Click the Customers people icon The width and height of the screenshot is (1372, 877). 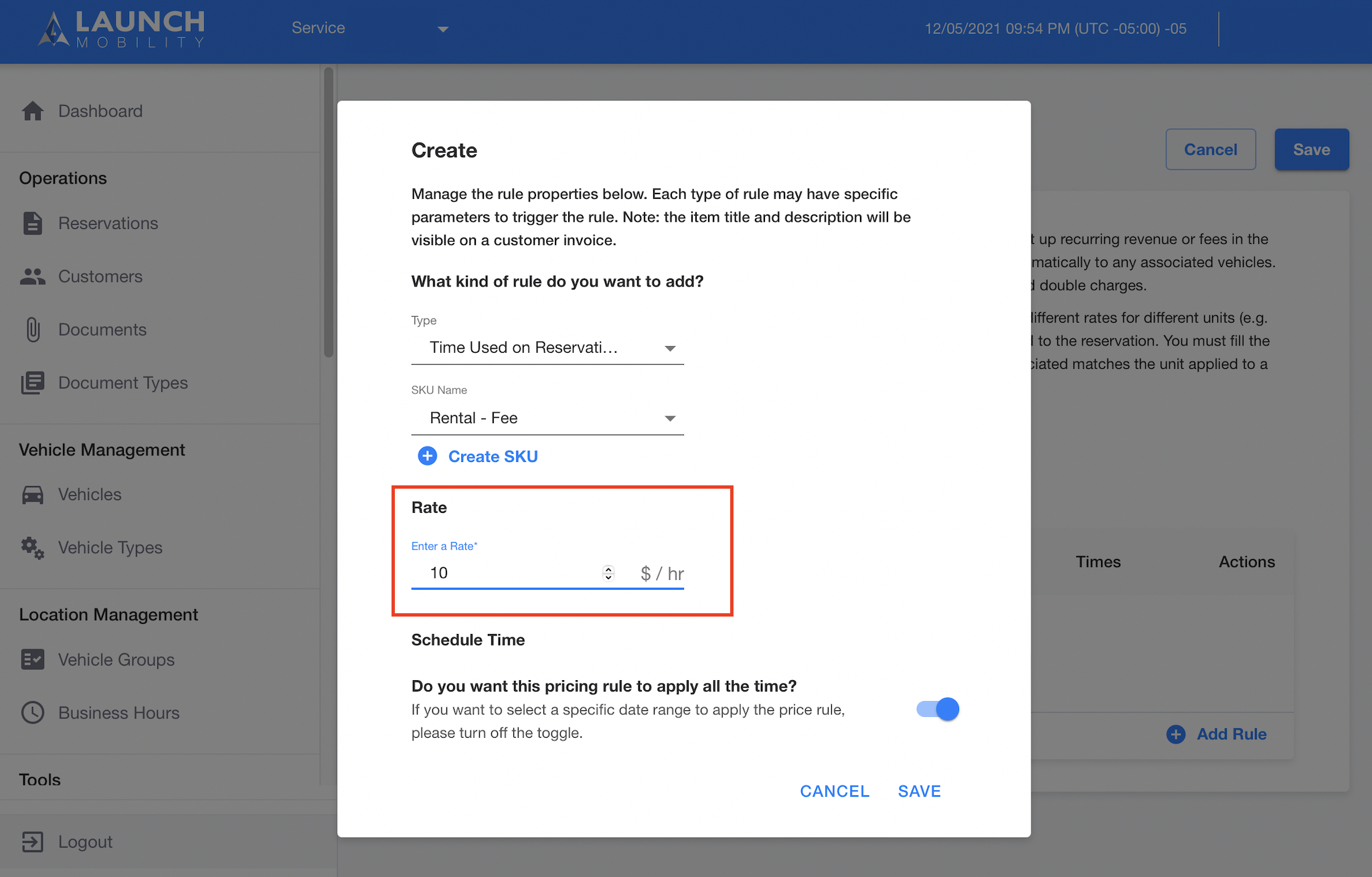pos(33,276)
